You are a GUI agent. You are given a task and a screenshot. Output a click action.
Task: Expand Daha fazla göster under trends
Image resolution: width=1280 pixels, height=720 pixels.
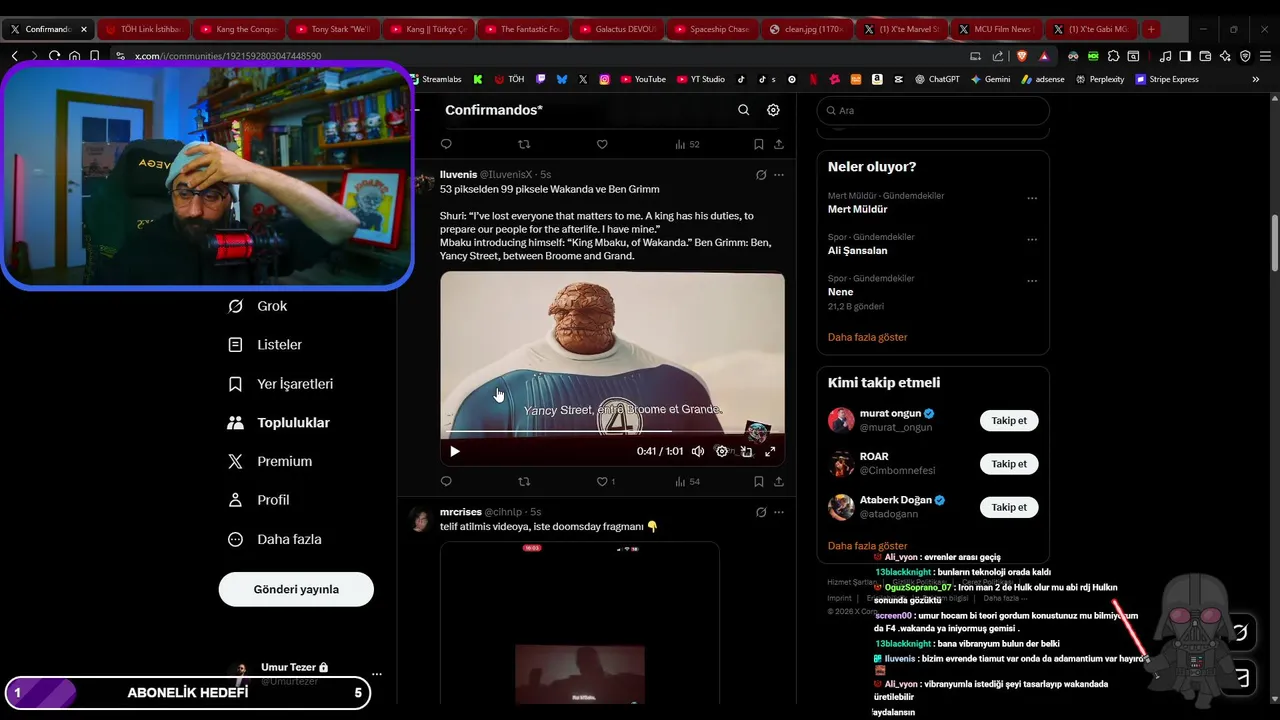pyautogui.click(x=867, y=337)
